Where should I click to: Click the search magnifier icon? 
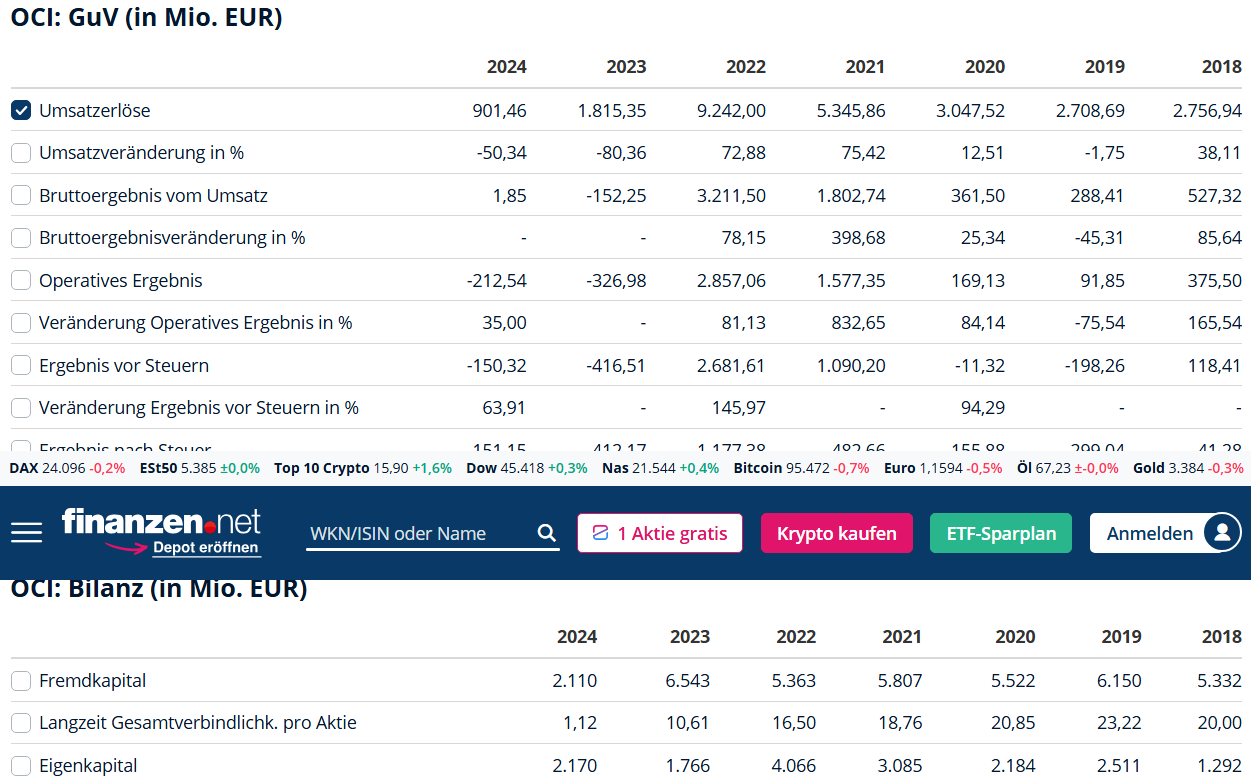[x=546, y=533]
